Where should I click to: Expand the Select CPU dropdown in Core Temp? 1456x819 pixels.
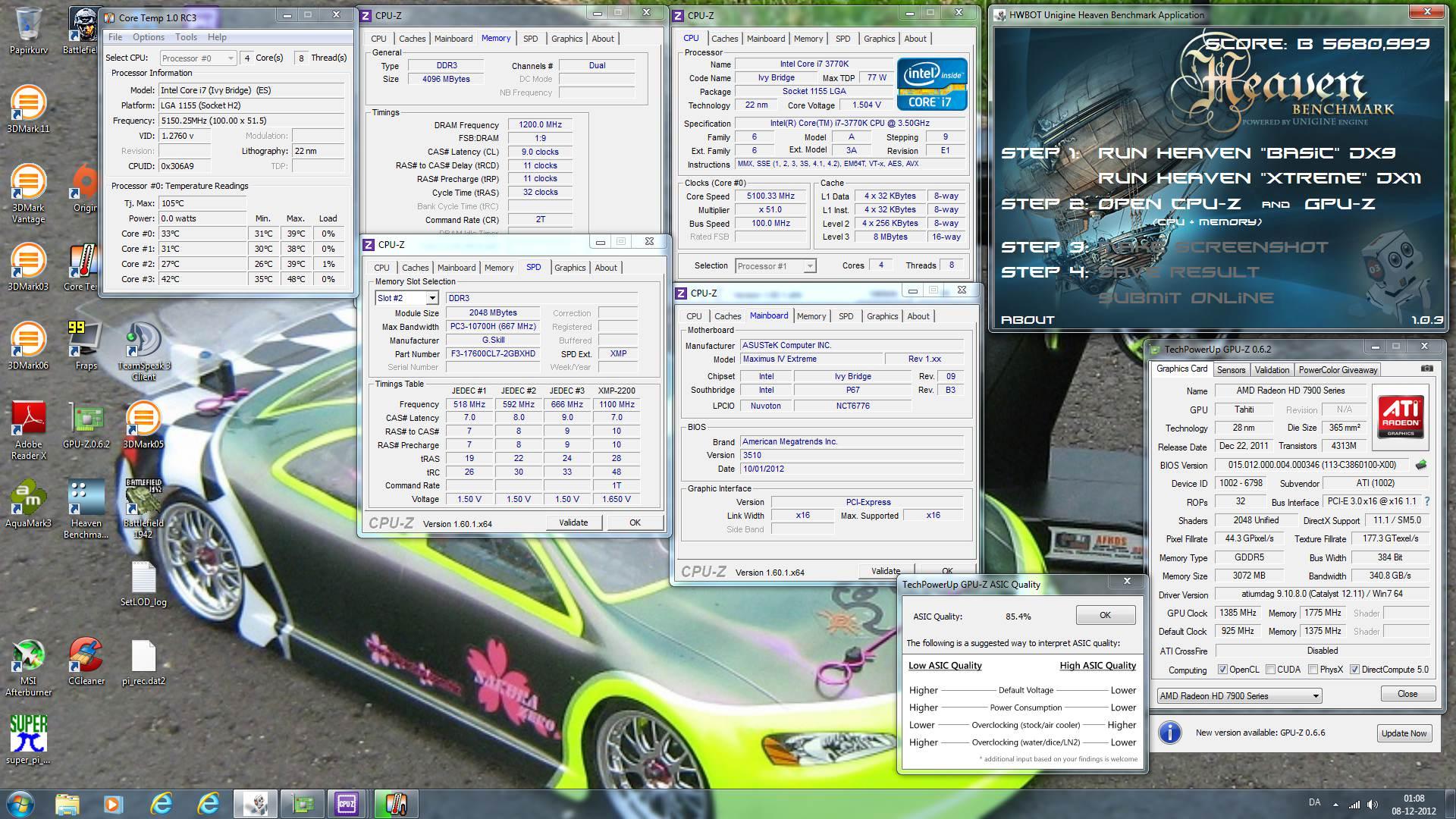(x=198, y=58)
